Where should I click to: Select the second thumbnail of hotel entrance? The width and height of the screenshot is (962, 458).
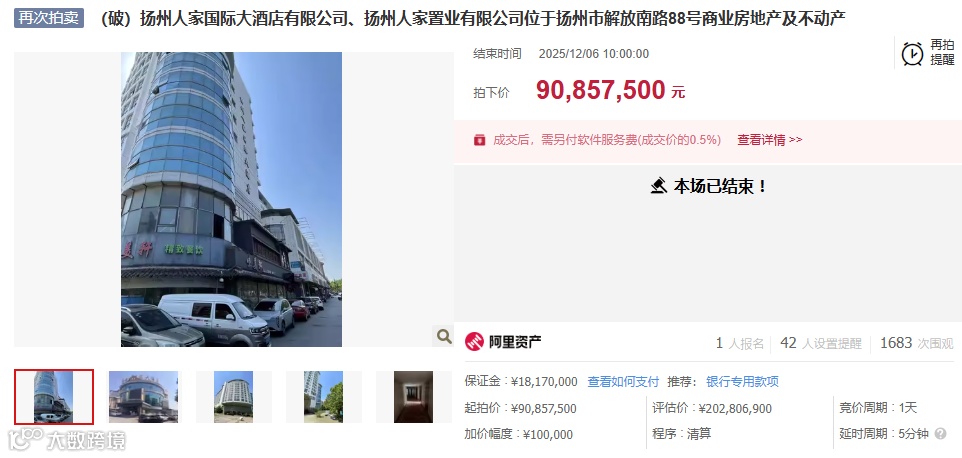click(143, 397)
